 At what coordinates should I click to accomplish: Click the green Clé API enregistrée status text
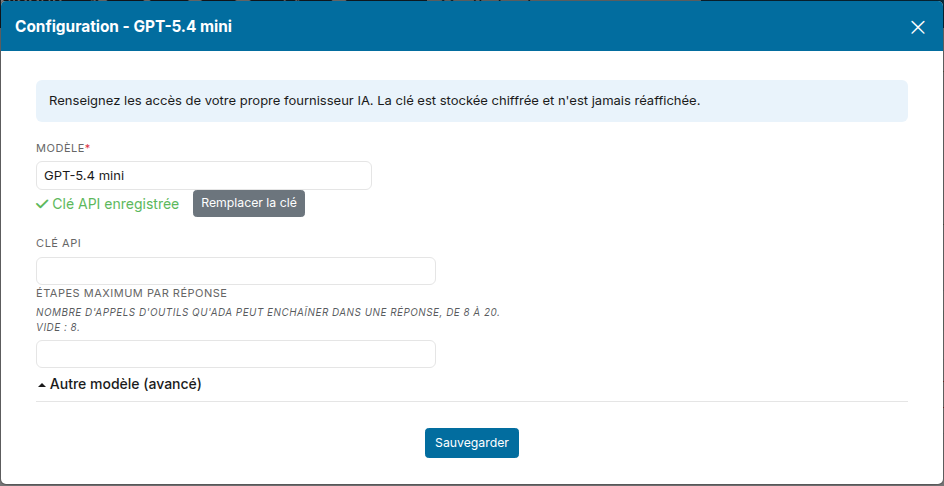(108, 204)
